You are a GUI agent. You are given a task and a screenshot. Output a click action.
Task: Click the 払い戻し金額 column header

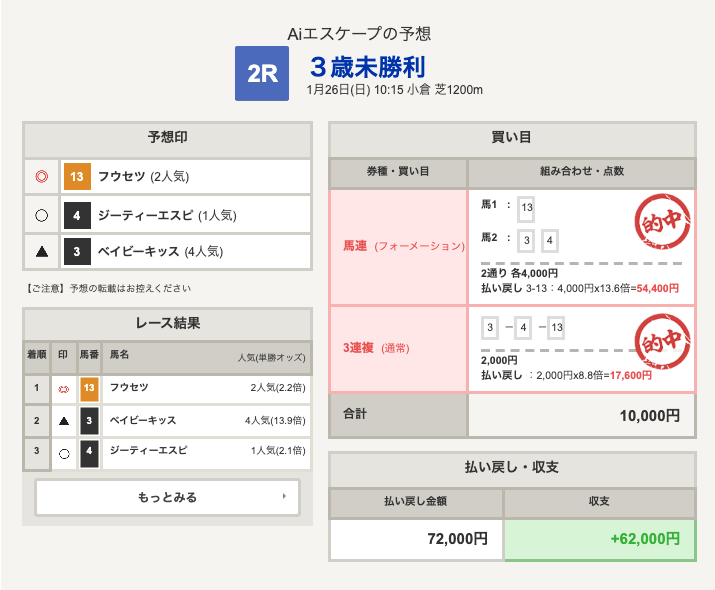[x=415, y=502]
